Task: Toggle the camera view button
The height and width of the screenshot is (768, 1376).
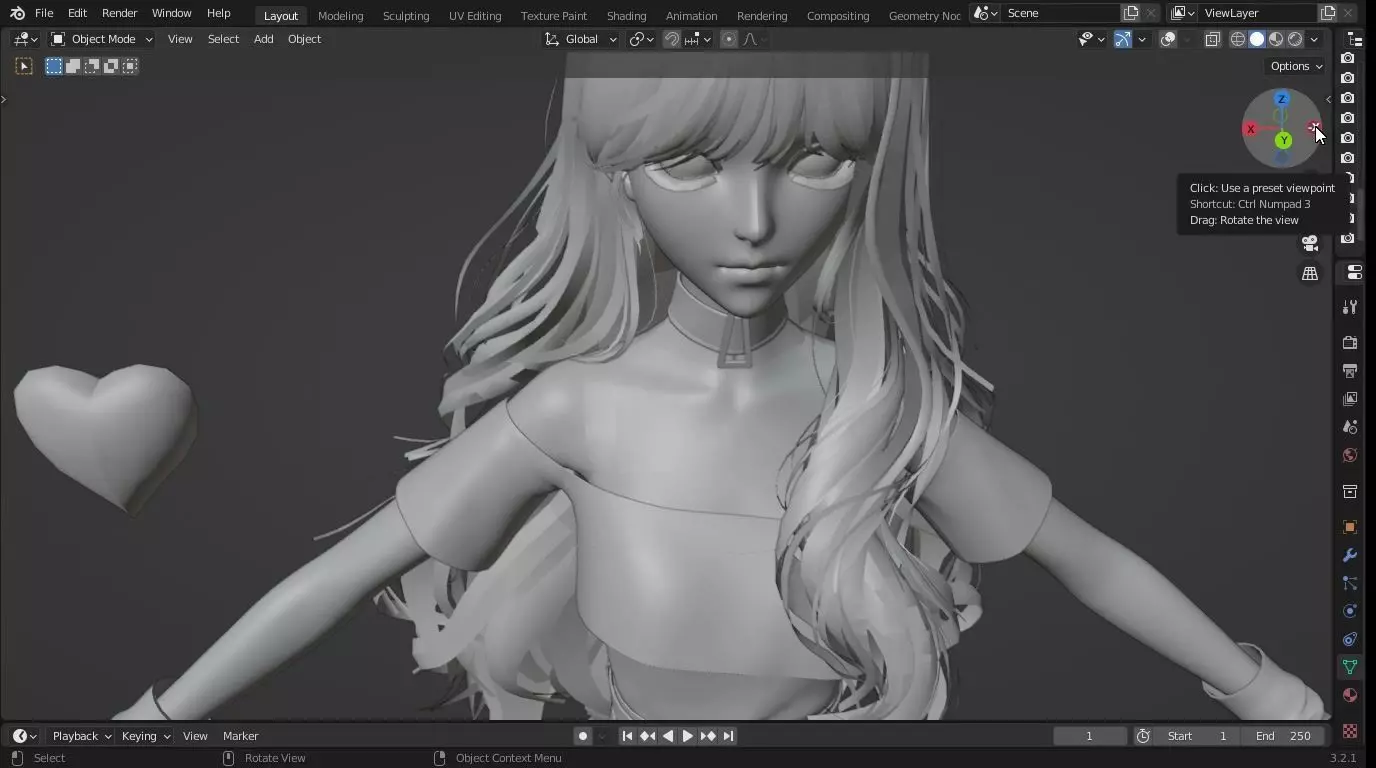Action: pos(1310,243)
